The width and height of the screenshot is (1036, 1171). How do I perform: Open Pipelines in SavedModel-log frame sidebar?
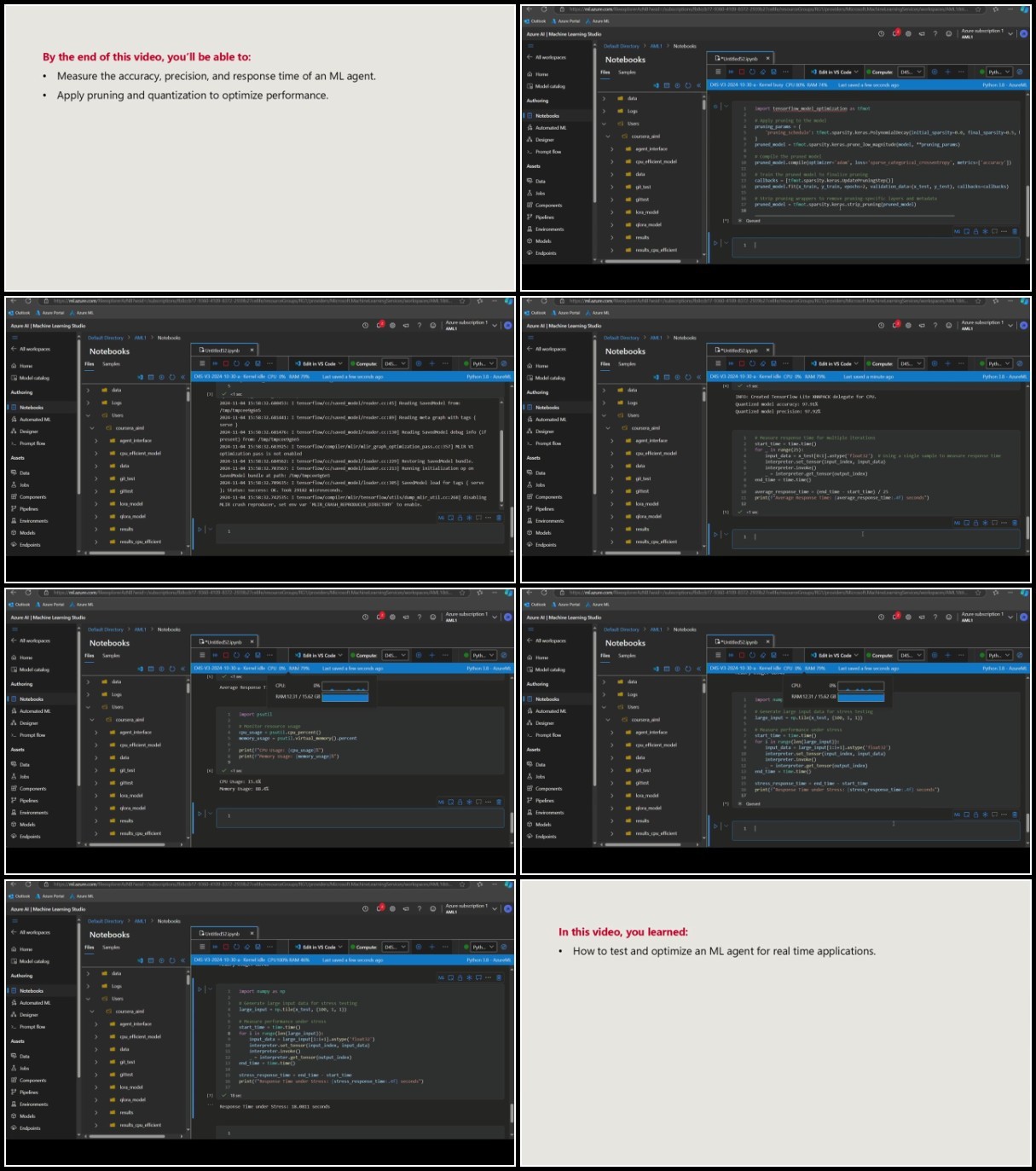tap(29, 508)
